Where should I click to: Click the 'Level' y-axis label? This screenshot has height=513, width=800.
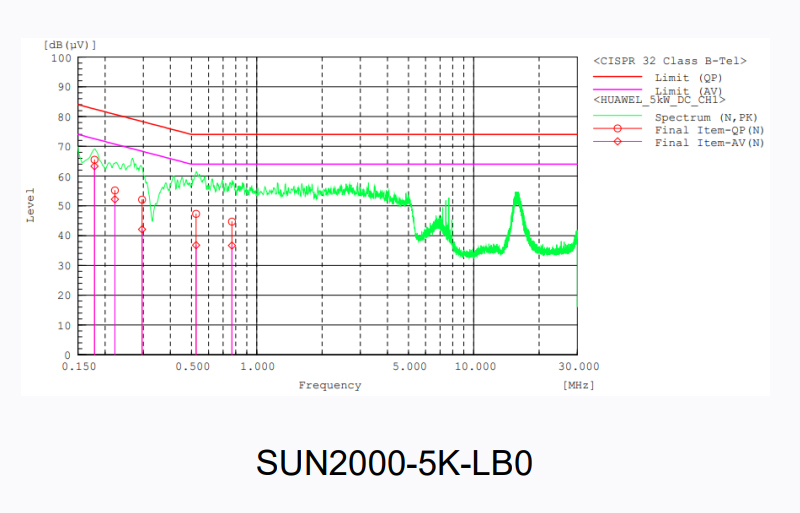click(31, 205)
